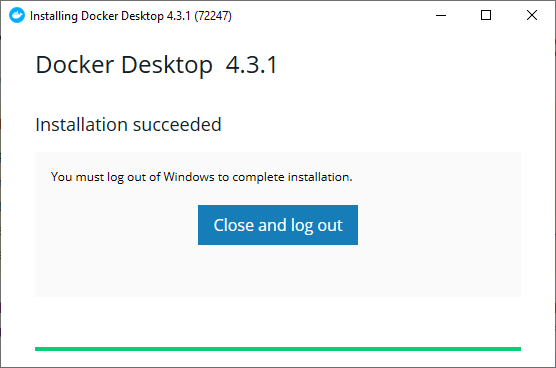
Task: Click gray panel area right of blue button
Action: pyautogui.click(x=439, y=225)
